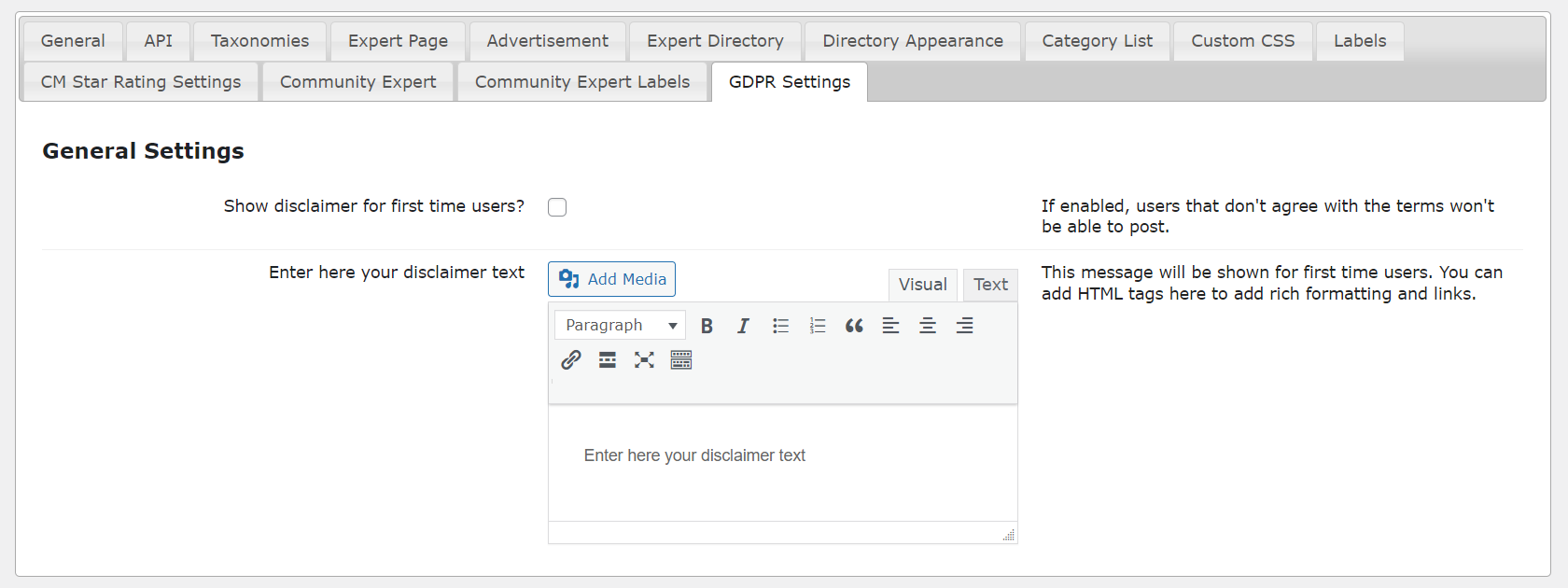Image resolution: width=1568 pixels, height=588 pixels.
Task: Switch the editor to Text mode
Action: click(990, 285)
